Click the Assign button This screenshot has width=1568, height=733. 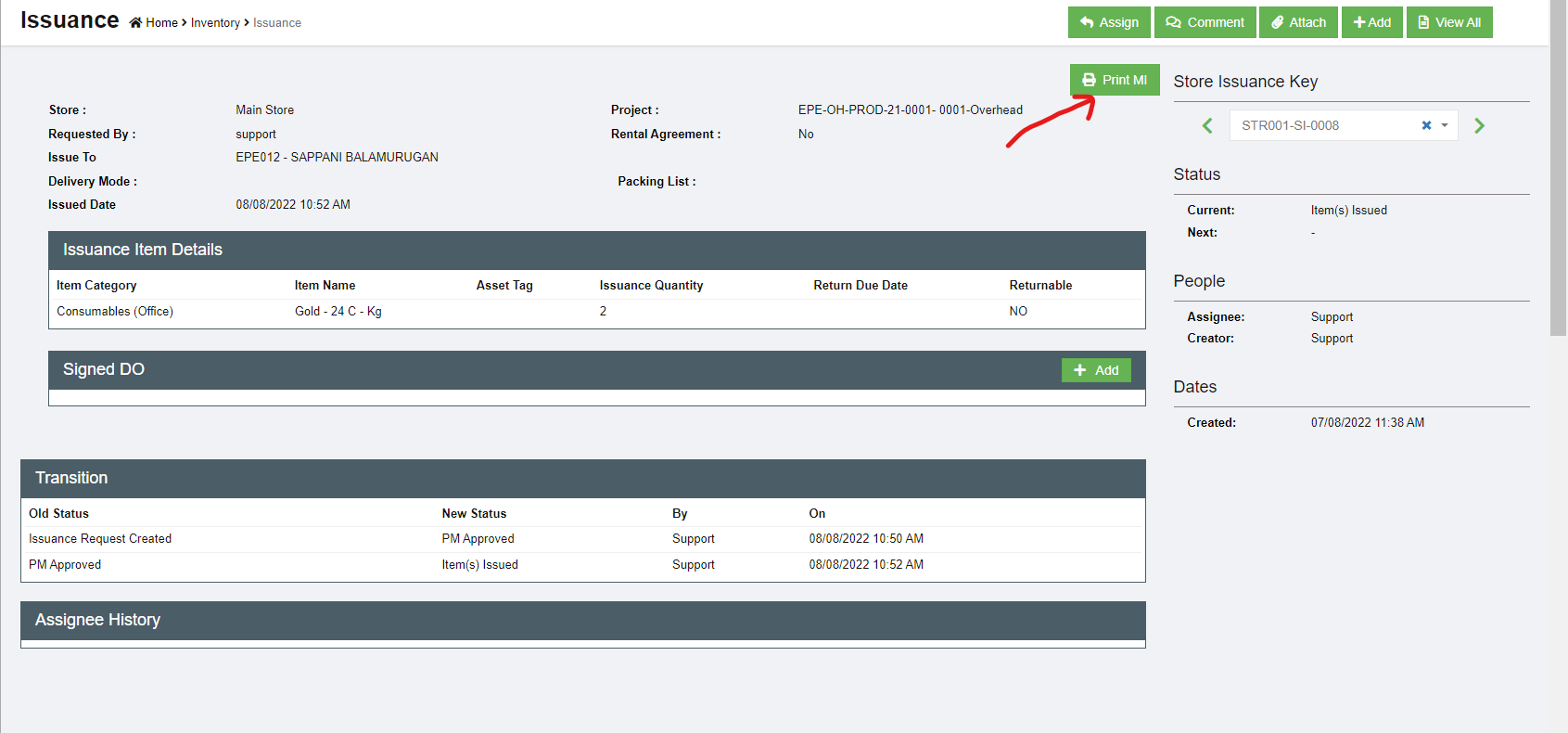point(1109,22)
